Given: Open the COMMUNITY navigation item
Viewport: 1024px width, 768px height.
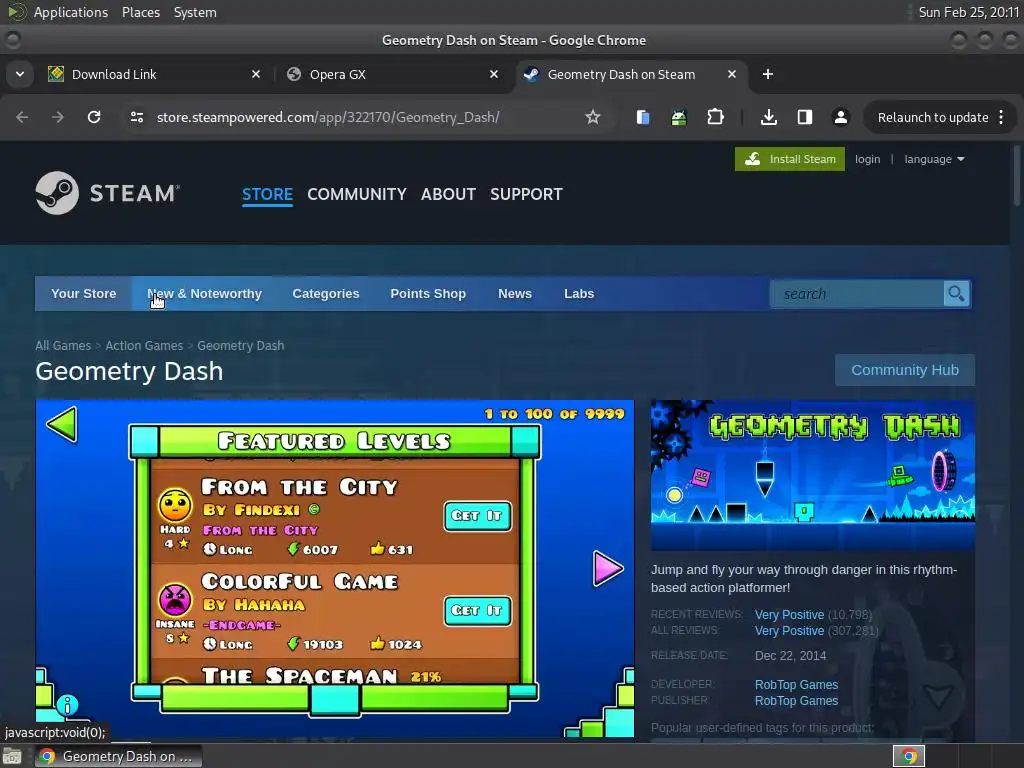Looking at the screenshot, I should point(357,194).
